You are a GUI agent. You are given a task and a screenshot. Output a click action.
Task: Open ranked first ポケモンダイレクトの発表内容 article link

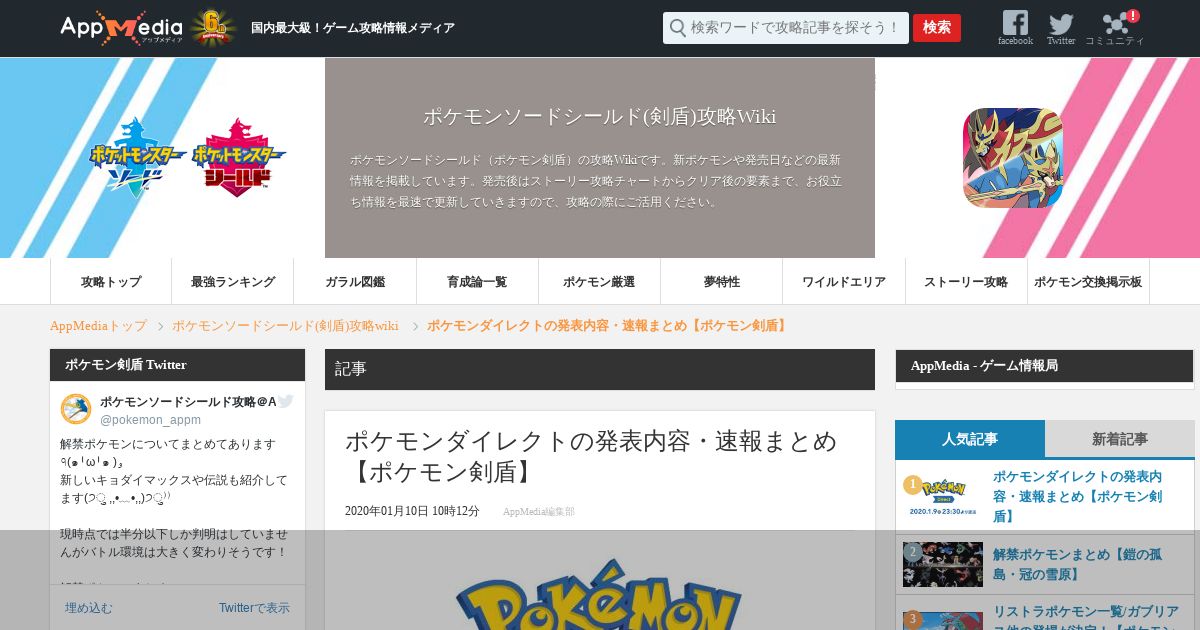(1079, 496)
